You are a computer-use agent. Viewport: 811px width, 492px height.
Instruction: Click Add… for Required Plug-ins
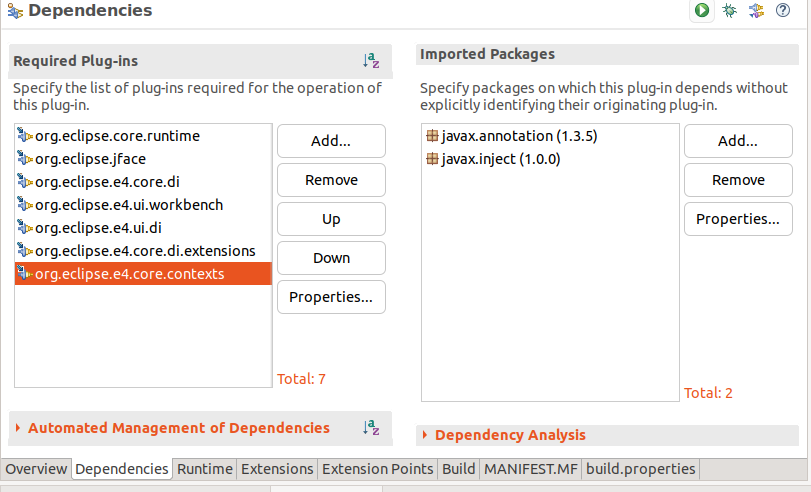point(331,141)
